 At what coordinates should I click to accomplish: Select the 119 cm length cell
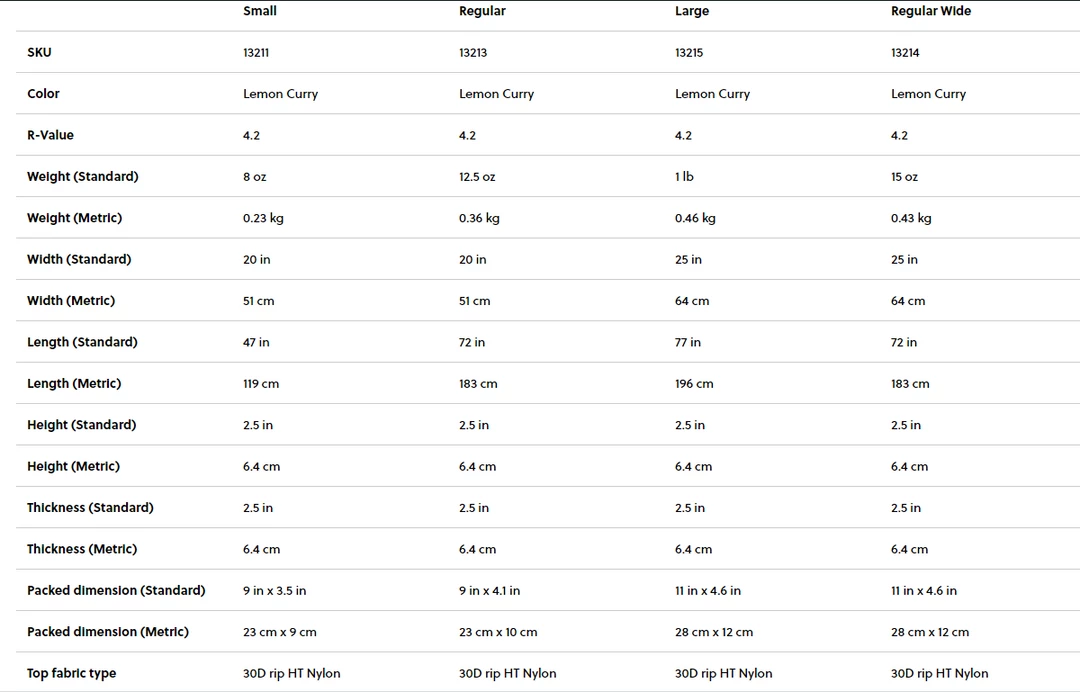click(x=261, y=384)
